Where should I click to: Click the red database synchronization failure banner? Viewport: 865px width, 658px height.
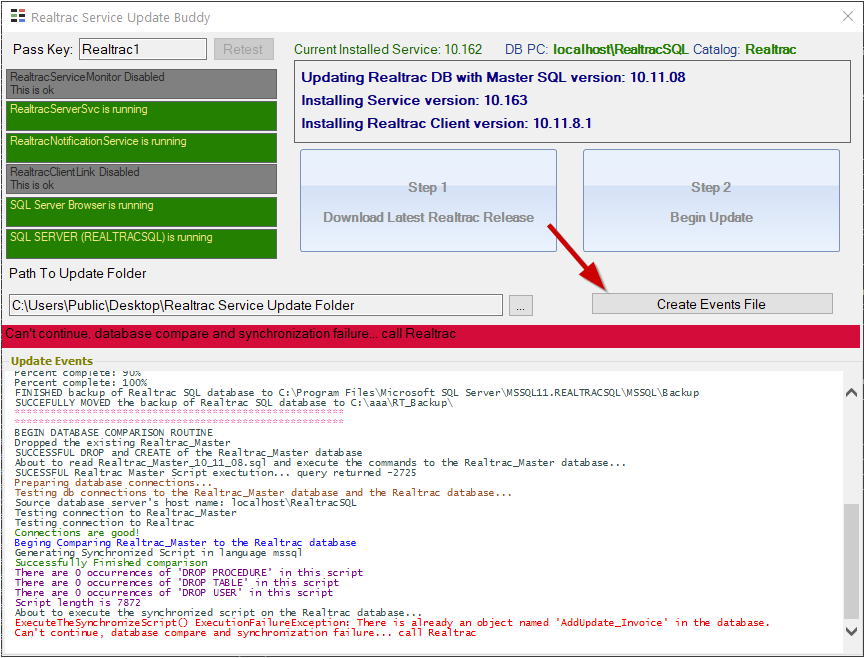(x=431, y=335)
